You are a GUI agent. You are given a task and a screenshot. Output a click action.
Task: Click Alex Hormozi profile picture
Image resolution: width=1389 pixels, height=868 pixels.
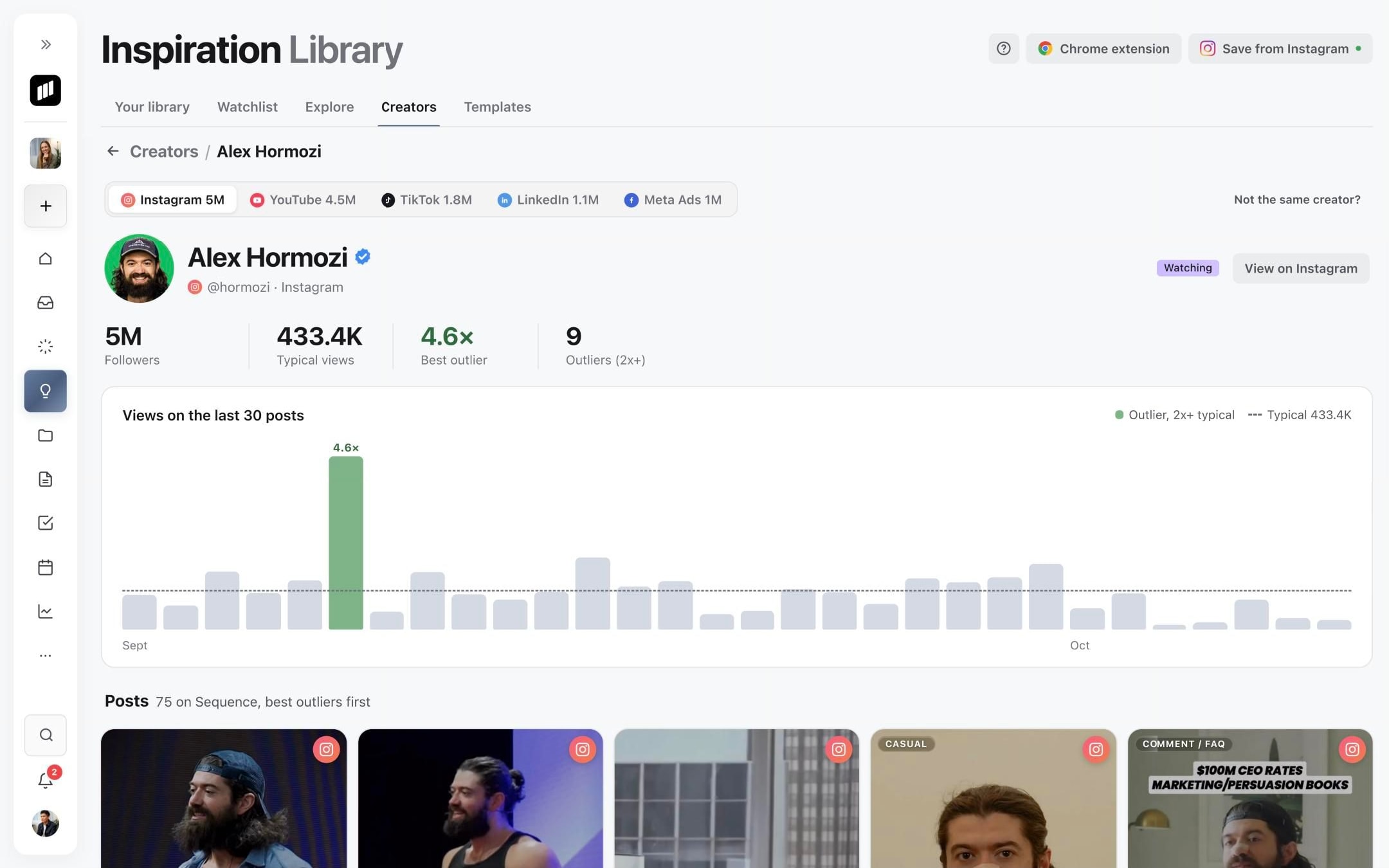pyautogui.click(x=139, y=269)
